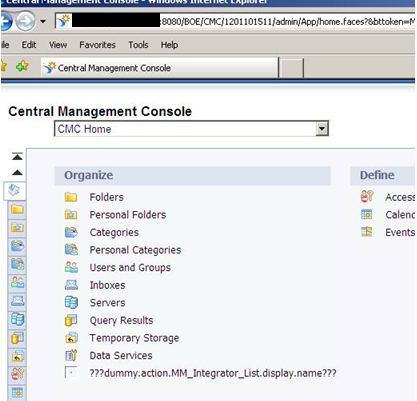
Task: Click the Central Management Console page heading
Action: click(100, 111)
